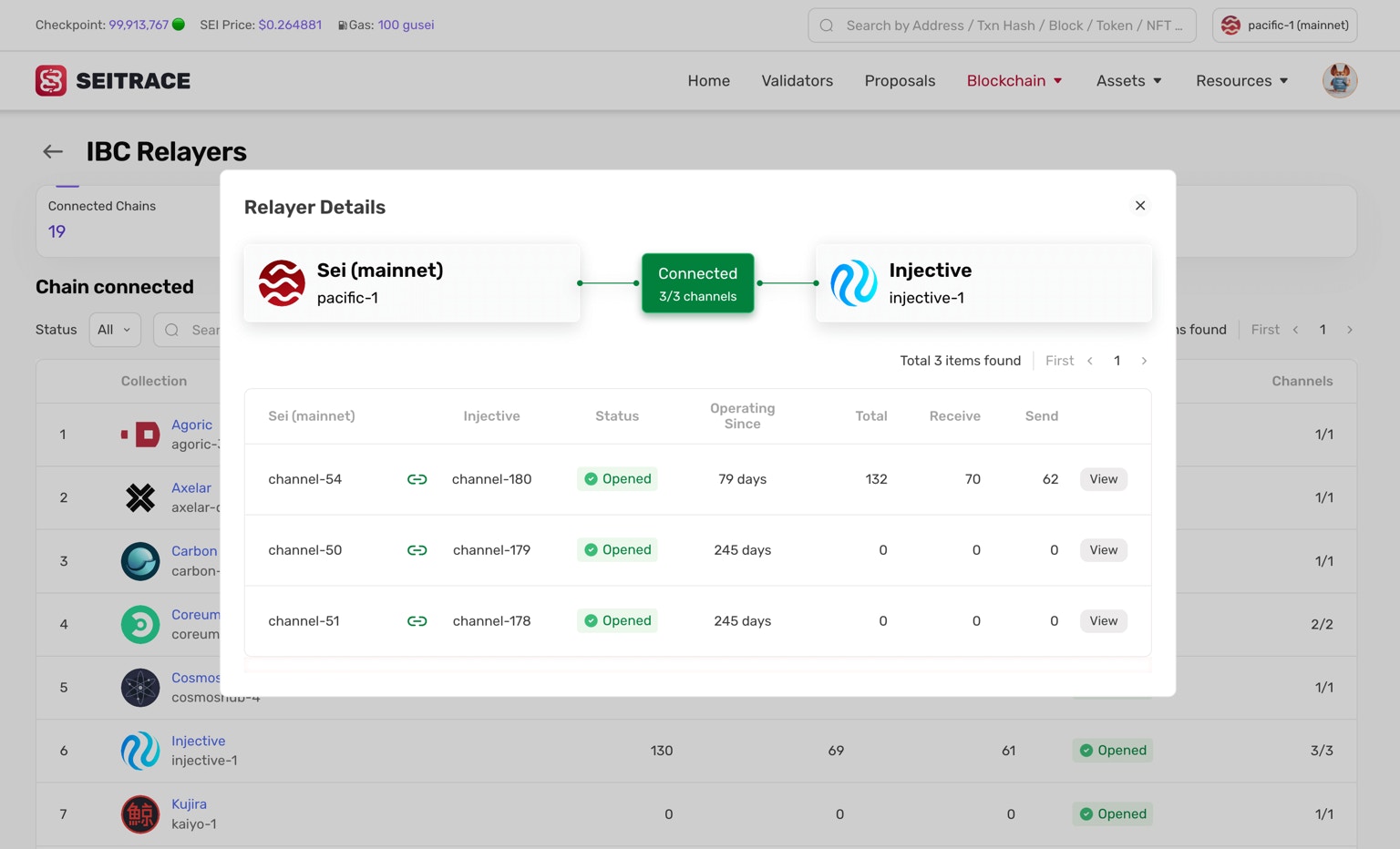This screenshot has width=1400, height=849.
Task: Open checkpoint 99,913,767 link
Action: [139, 25]
